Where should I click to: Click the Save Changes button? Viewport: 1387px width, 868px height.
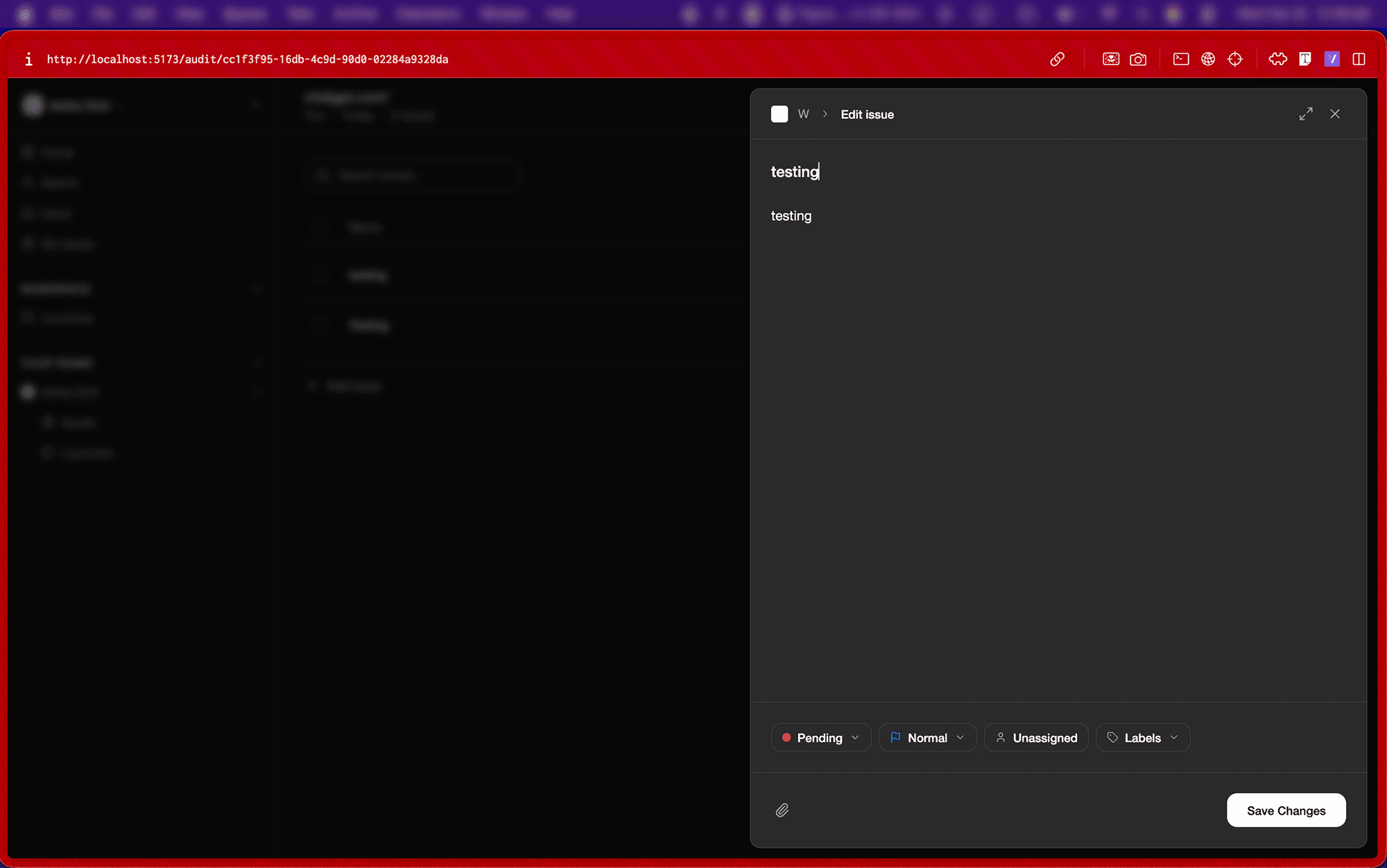click(1286, 810)
